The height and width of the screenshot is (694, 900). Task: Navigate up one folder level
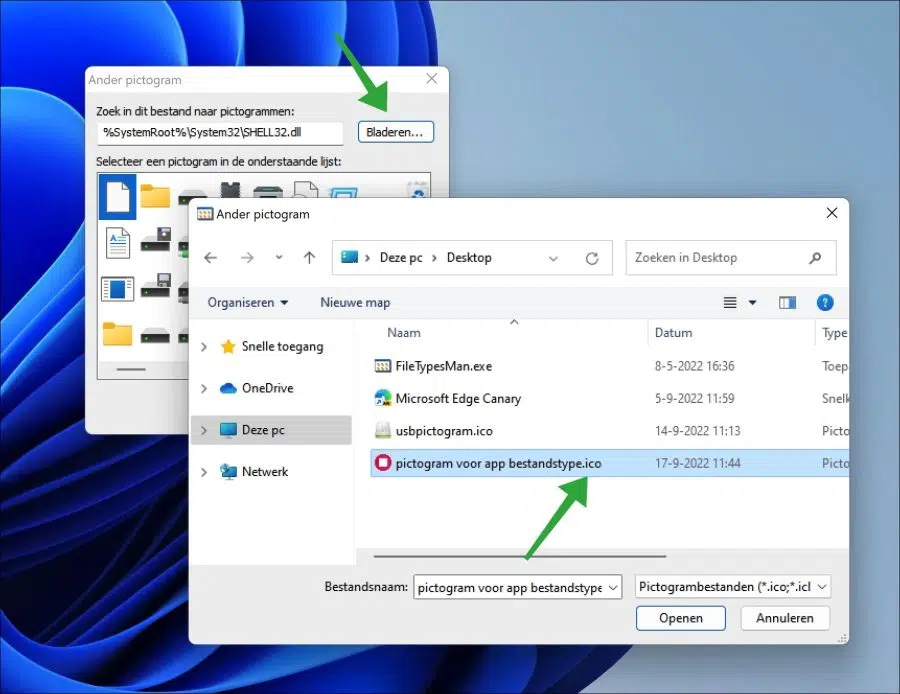[309, 258]
